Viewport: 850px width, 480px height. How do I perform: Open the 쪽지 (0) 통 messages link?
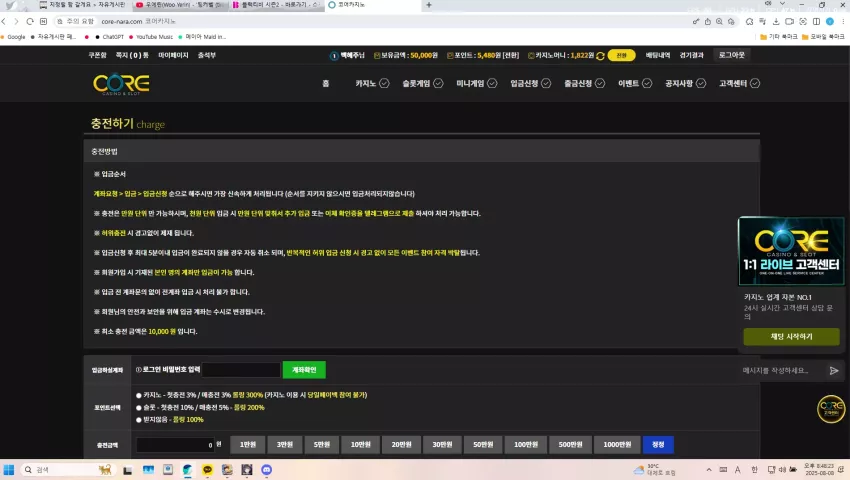[132, 55]
